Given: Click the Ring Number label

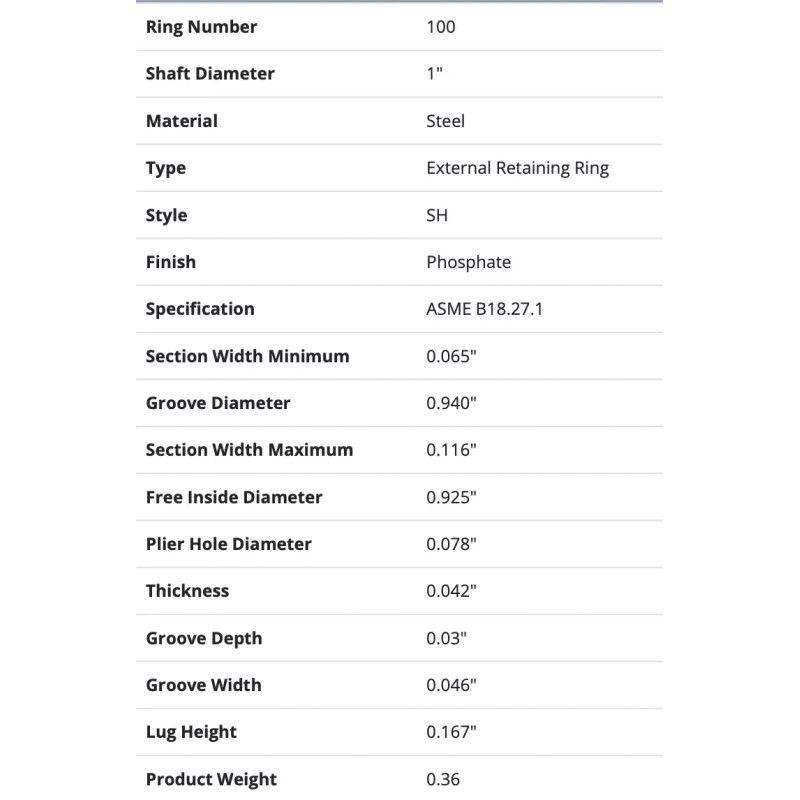Looking at the screenshot, I should (201, 27).
